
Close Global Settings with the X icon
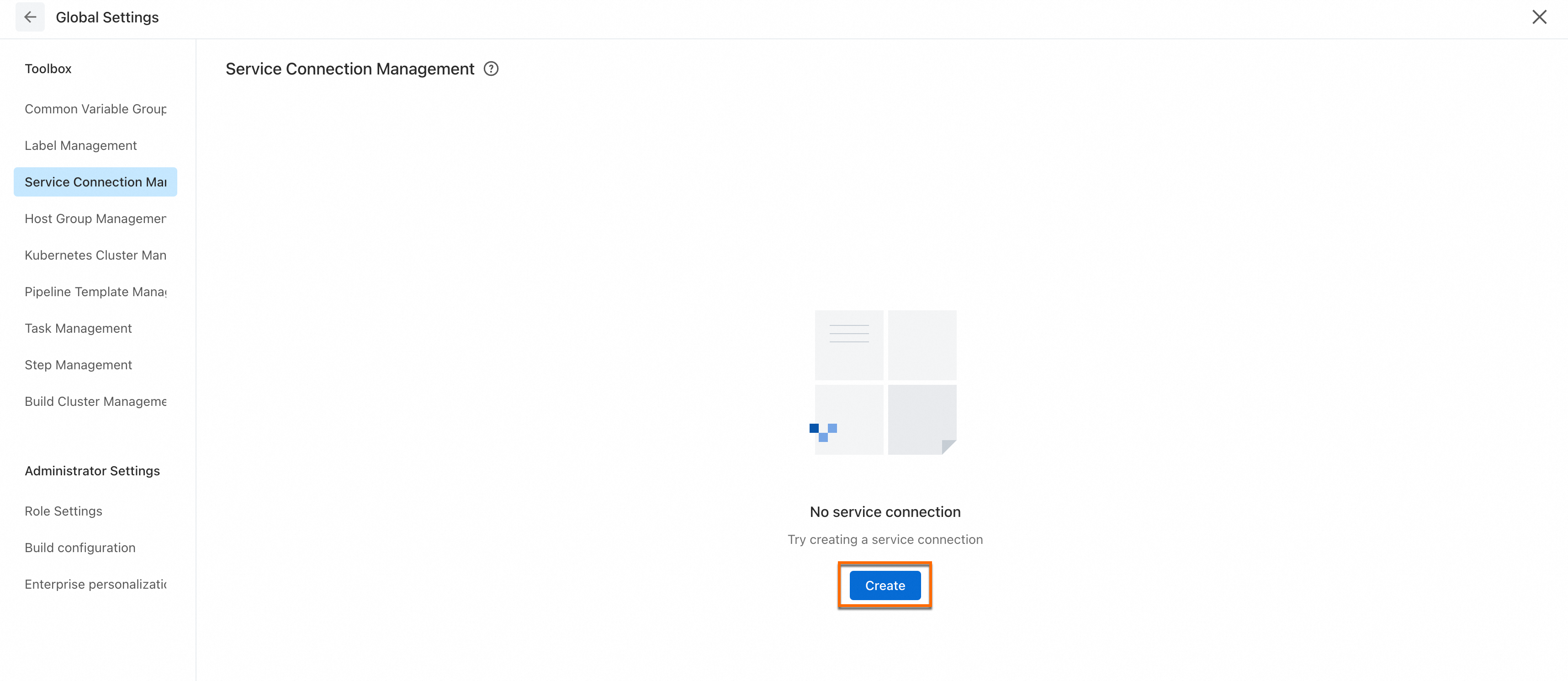[1539, 17]
